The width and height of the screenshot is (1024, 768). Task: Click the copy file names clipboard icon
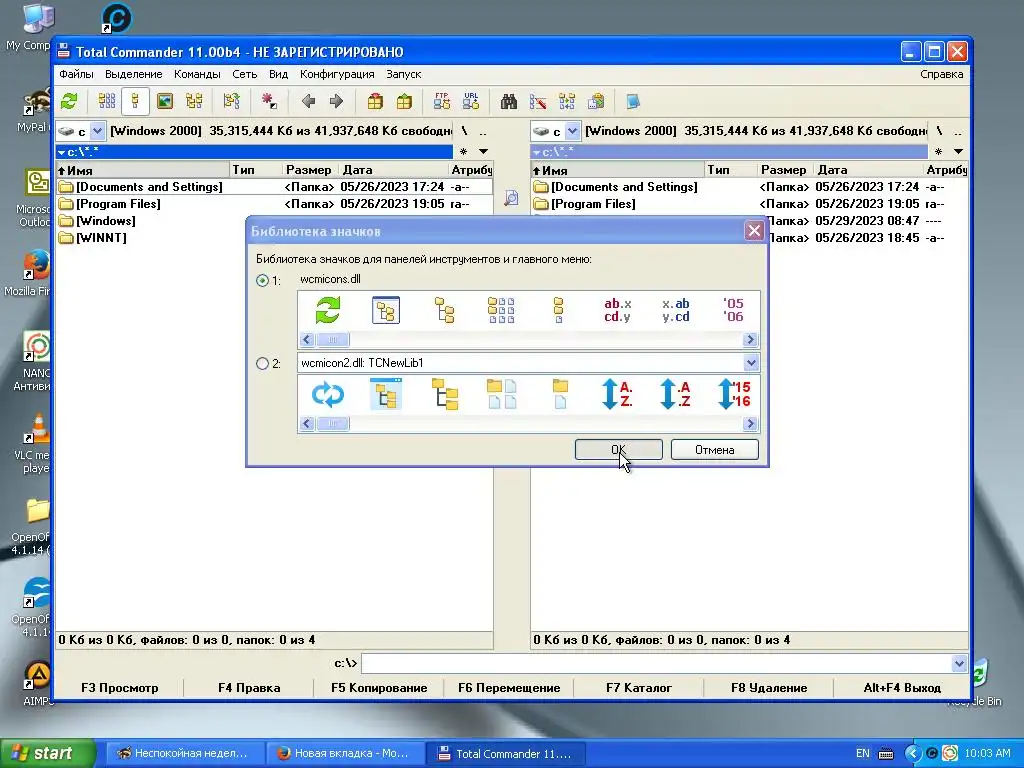point(596,101)
